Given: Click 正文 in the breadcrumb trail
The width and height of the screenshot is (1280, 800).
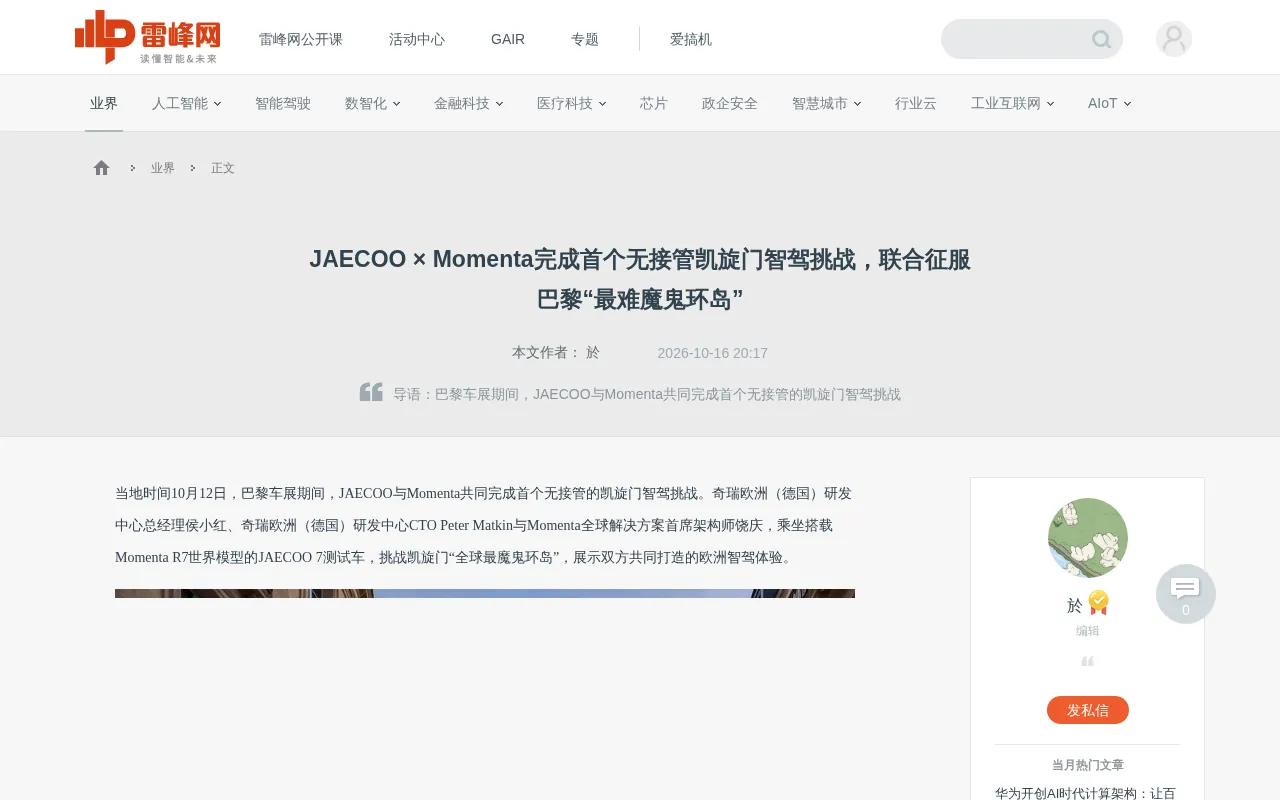Looking at the screenshot, I should (223, 168).
